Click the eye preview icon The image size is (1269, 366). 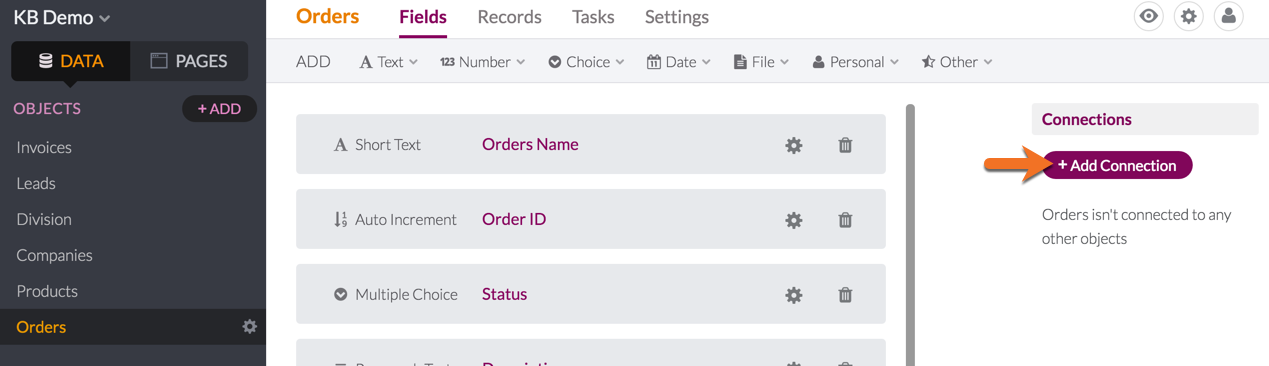point(1149,16)
